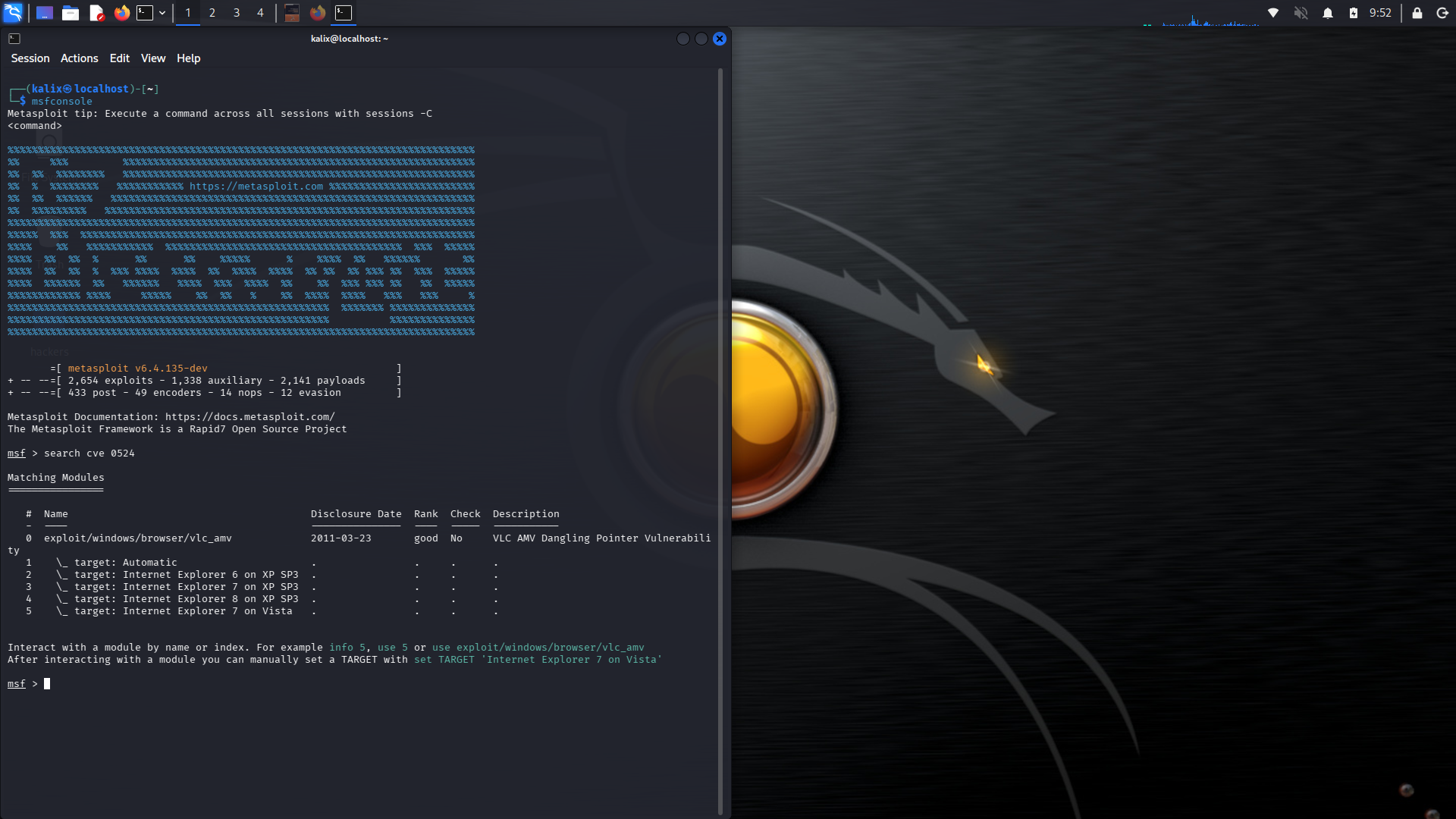Open the Kali applications menu
The image size is (1456, 819).
pyautogui.click(x=13, y=13)
